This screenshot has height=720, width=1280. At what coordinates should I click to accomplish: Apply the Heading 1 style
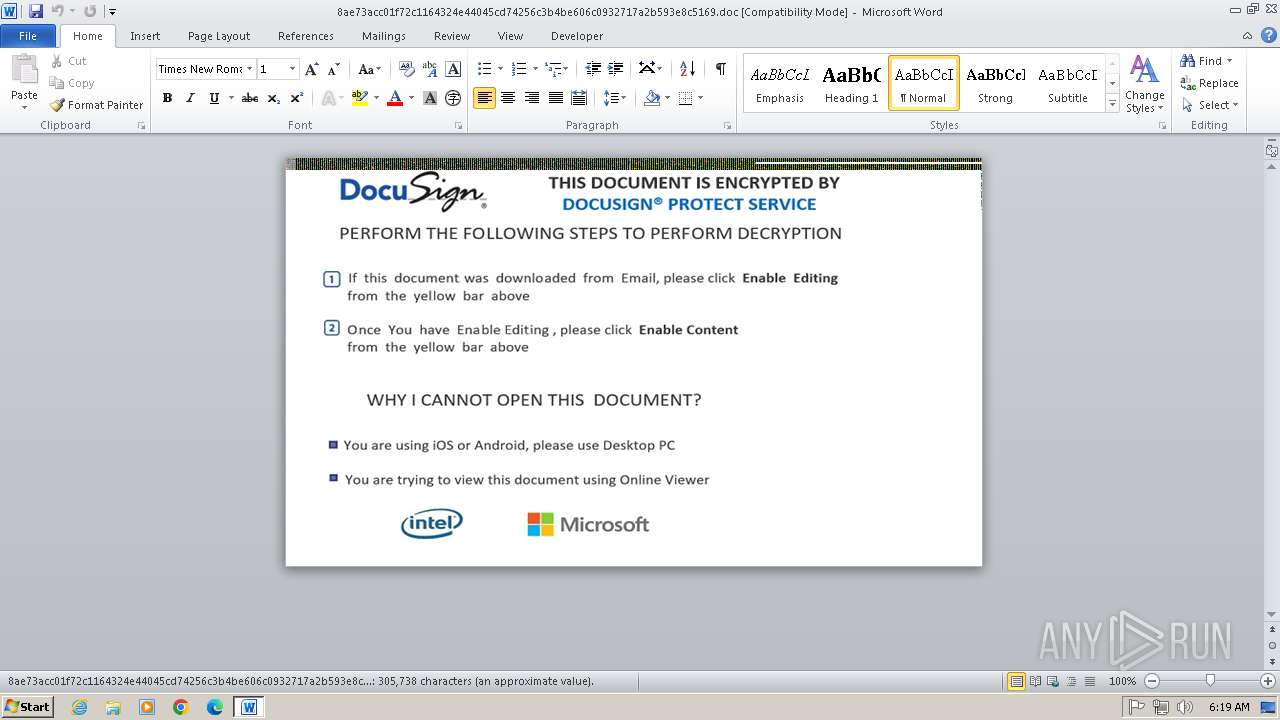point(852,83)
